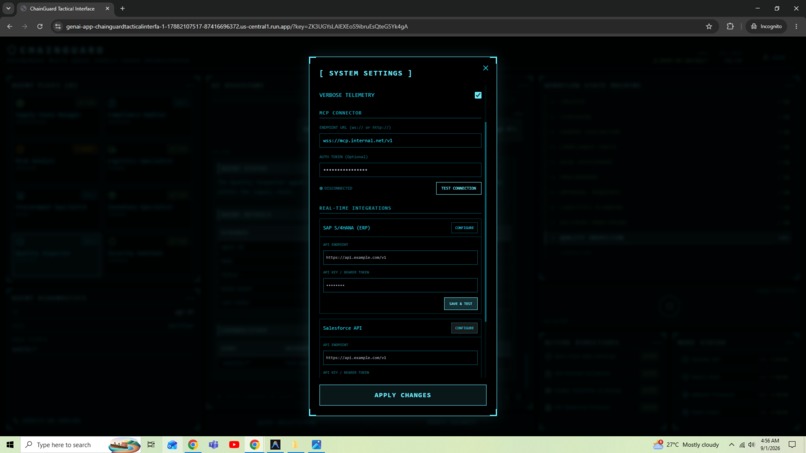The image size is (806, 453).
Task: Click Configure for SAP S/4HANA (ERP)
Action: coord(464,228)
